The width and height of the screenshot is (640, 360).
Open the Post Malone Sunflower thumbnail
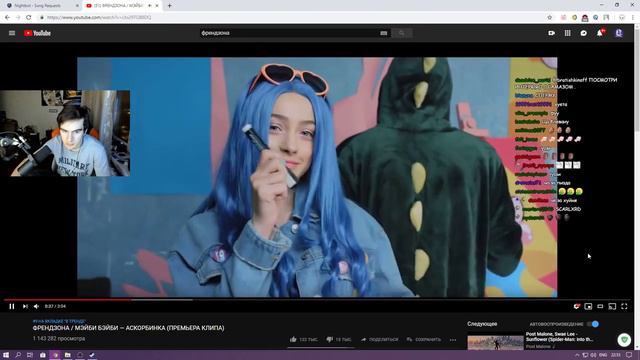pos(496,343)
